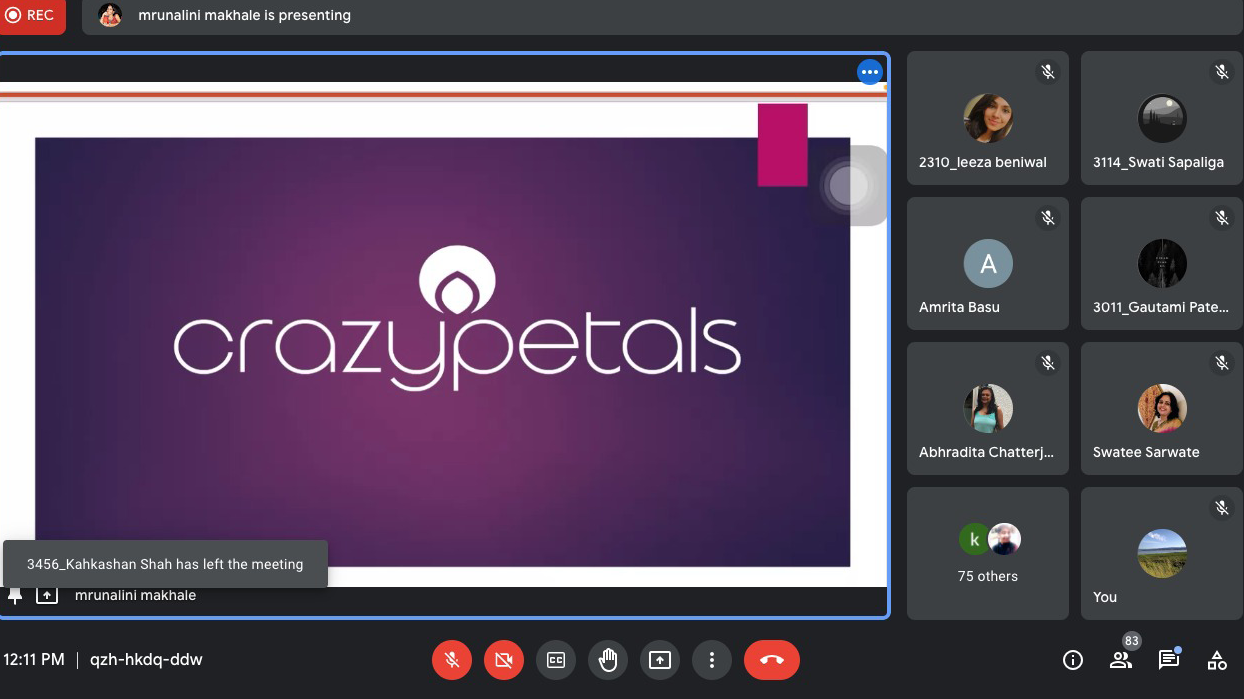The height and width of the screenshot is (699, 1244).
Task: Raise your hand
Action: coord(608,660)
